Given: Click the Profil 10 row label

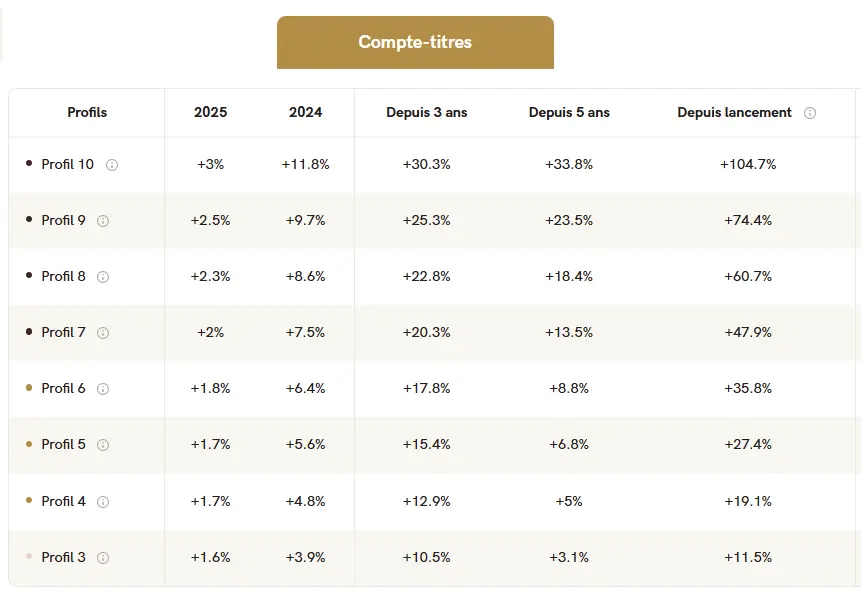Looking at the screenshot, I should [x=67, y=164].
